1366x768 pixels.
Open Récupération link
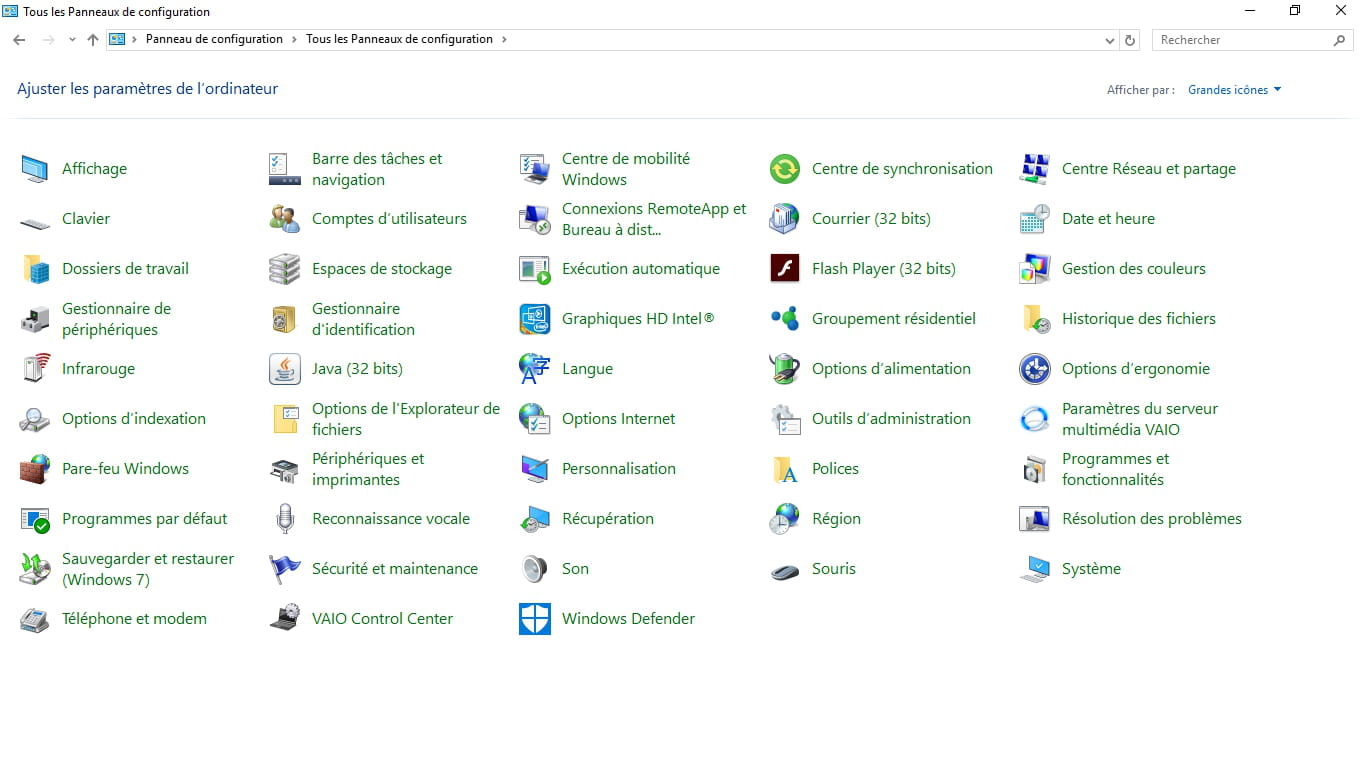pyautogui.click(x=608, y=519)
